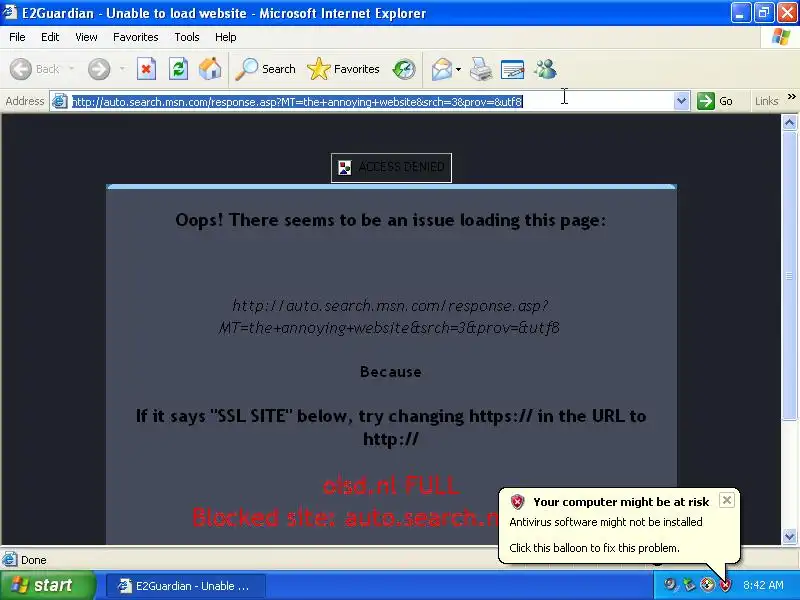
Task: Open the File menu
Action: tap(17, 37)
